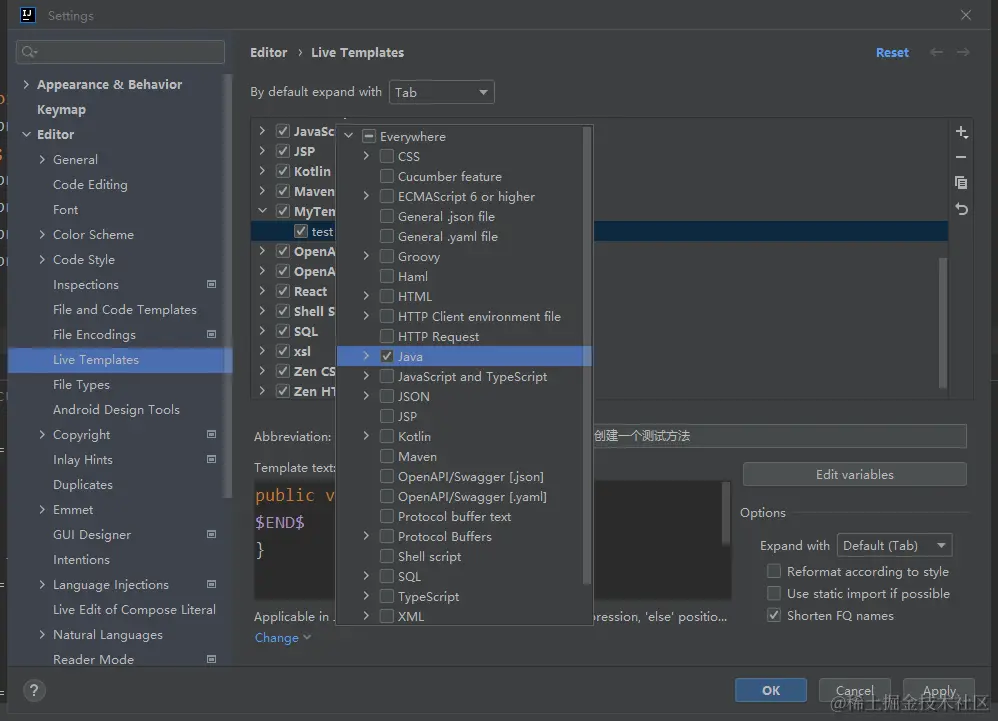Image resolution: width=998 pixels, height=721 pixels.
Task: Click the IntelliJ logo in title bar
Action: (x=27, y=15)
